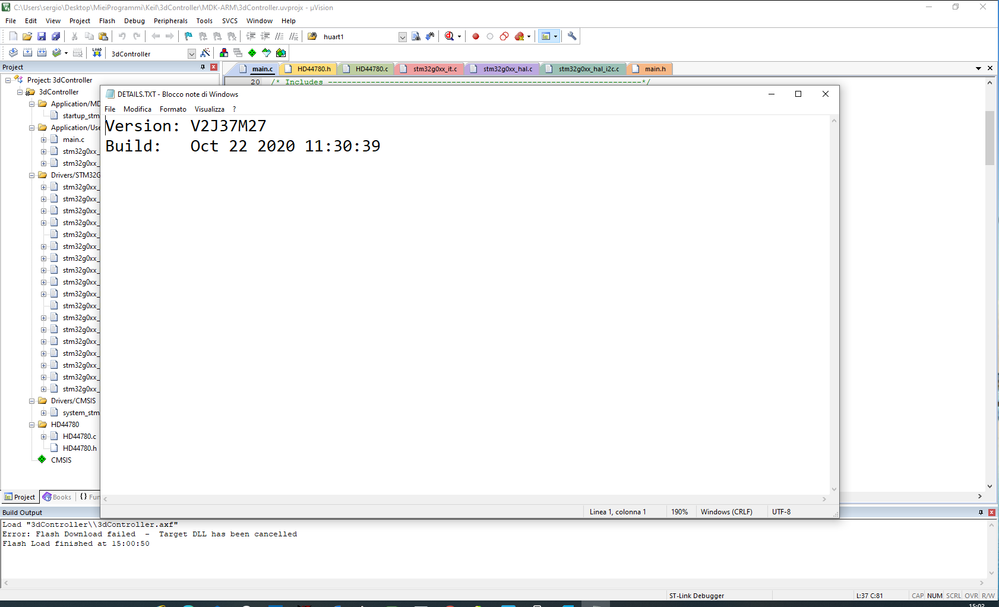Click Notepad horizontal scrollbar right arrow
This screenshot has width=999, height=607.
[x=824, y=499]
